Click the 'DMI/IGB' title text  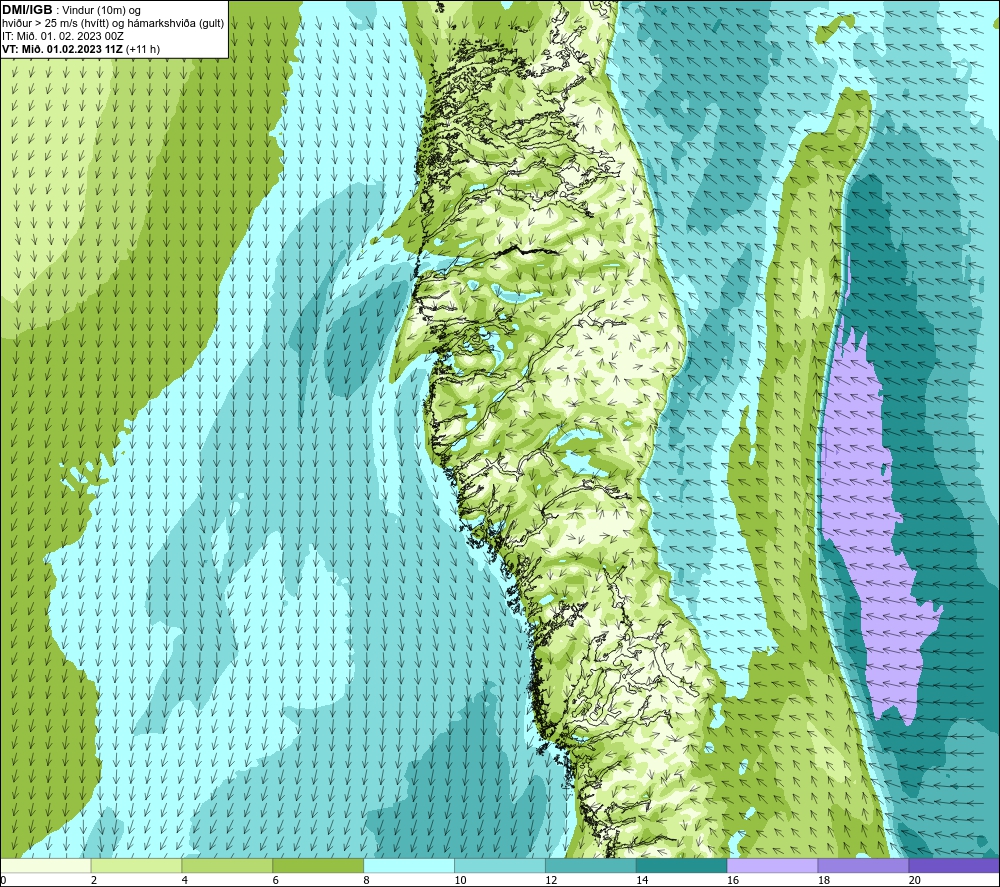27,10
